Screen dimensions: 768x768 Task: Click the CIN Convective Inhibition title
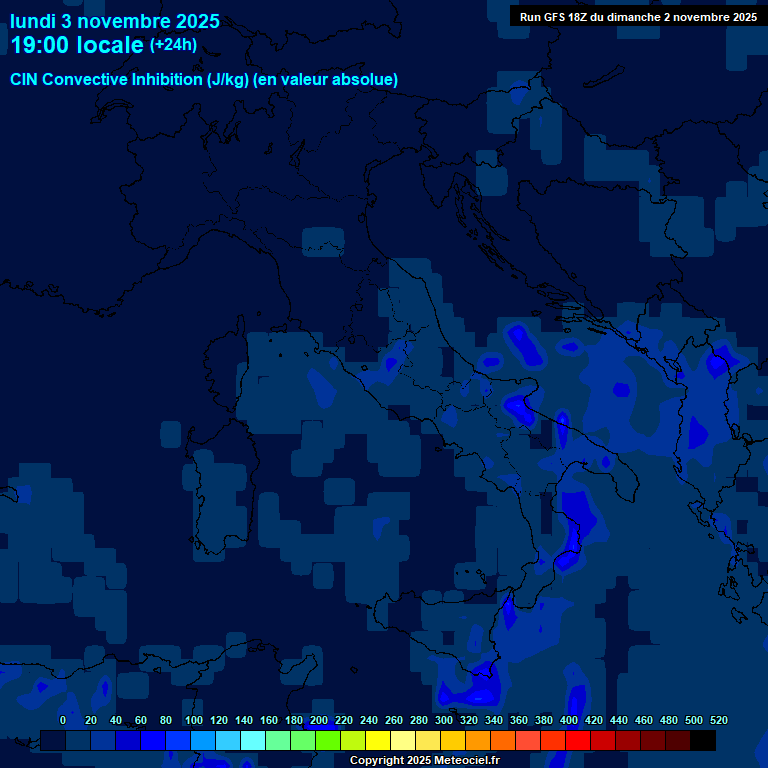[204, 79]
